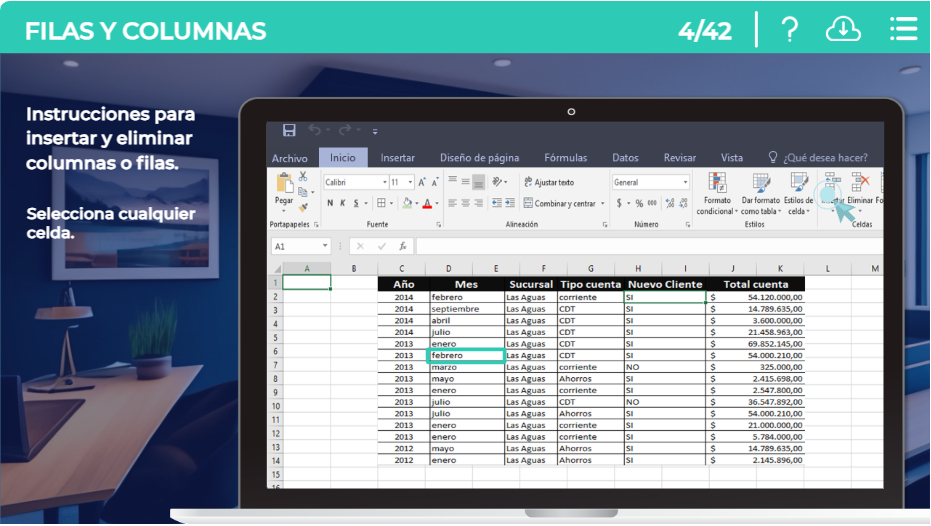Image resolution: width=931 pixels, height=526 pixels.
Task: Open the Calibri font name dropdown
Action: click(384, 183)
